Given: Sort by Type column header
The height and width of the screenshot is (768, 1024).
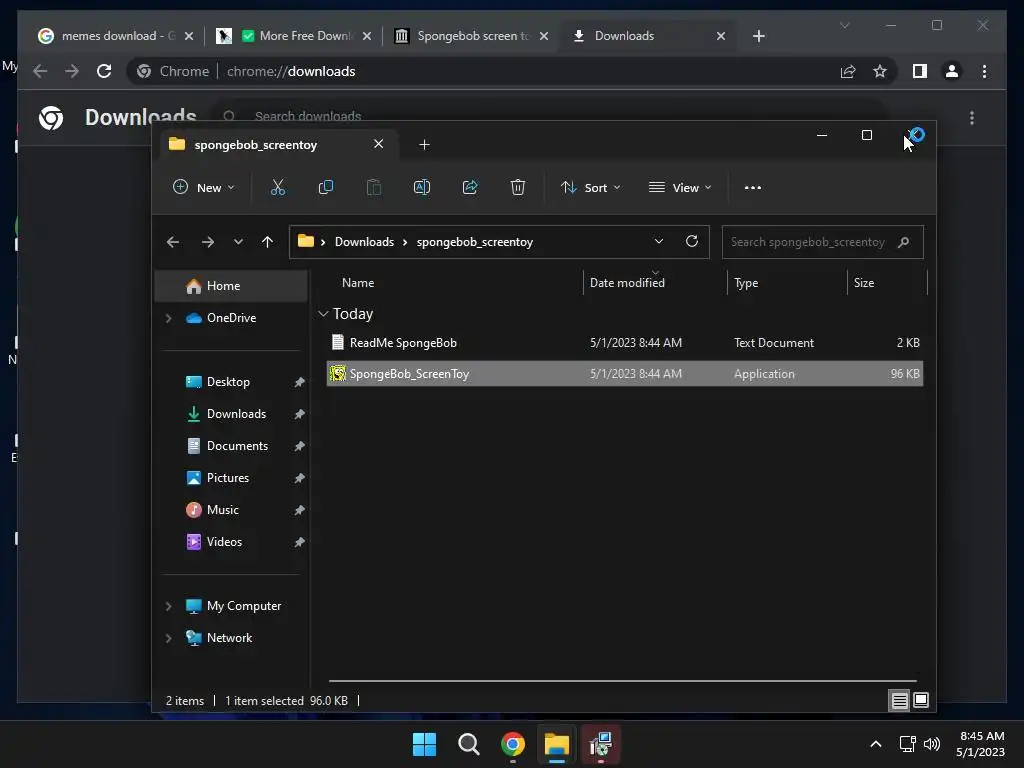Looking at the screenshot, I should tap(746, 283).
